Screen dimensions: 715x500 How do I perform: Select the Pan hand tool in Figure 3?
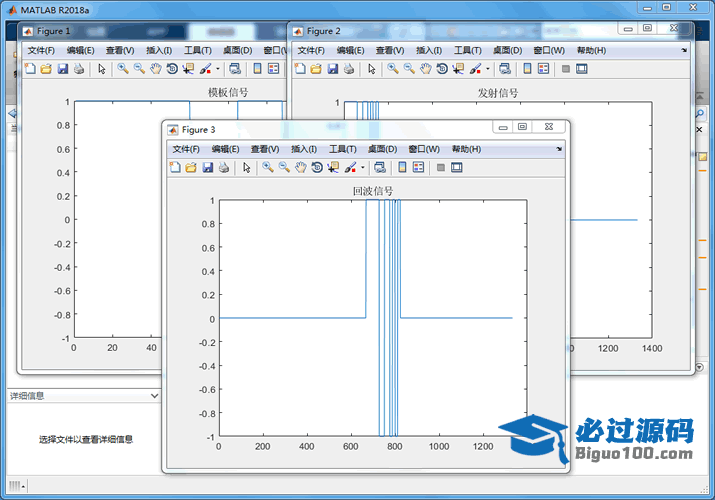pos(300,168)
